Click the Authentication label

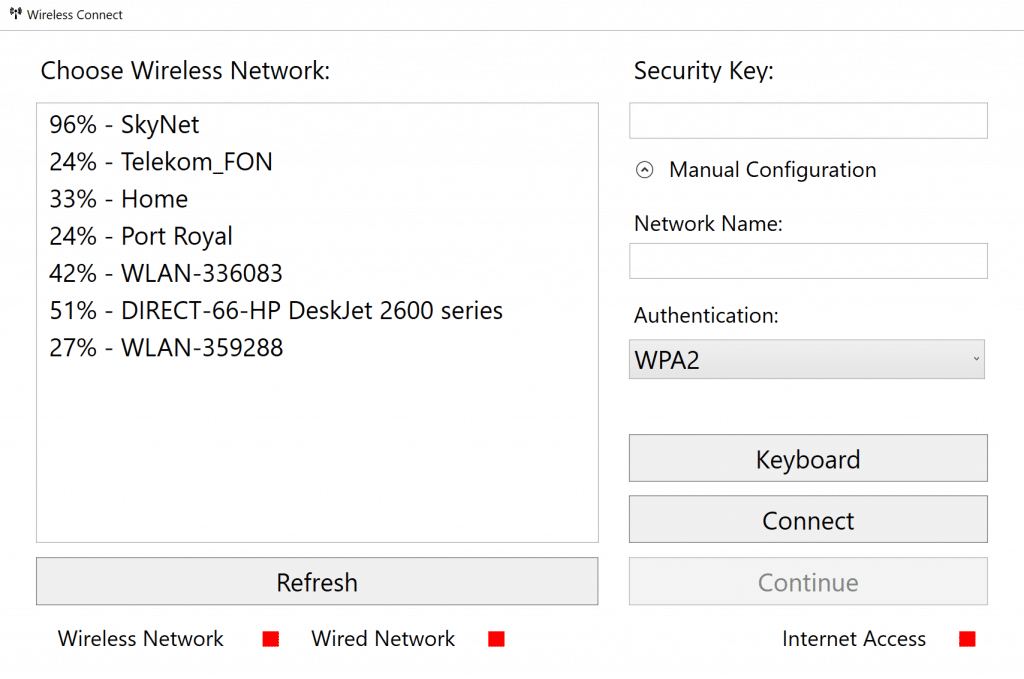706,315
